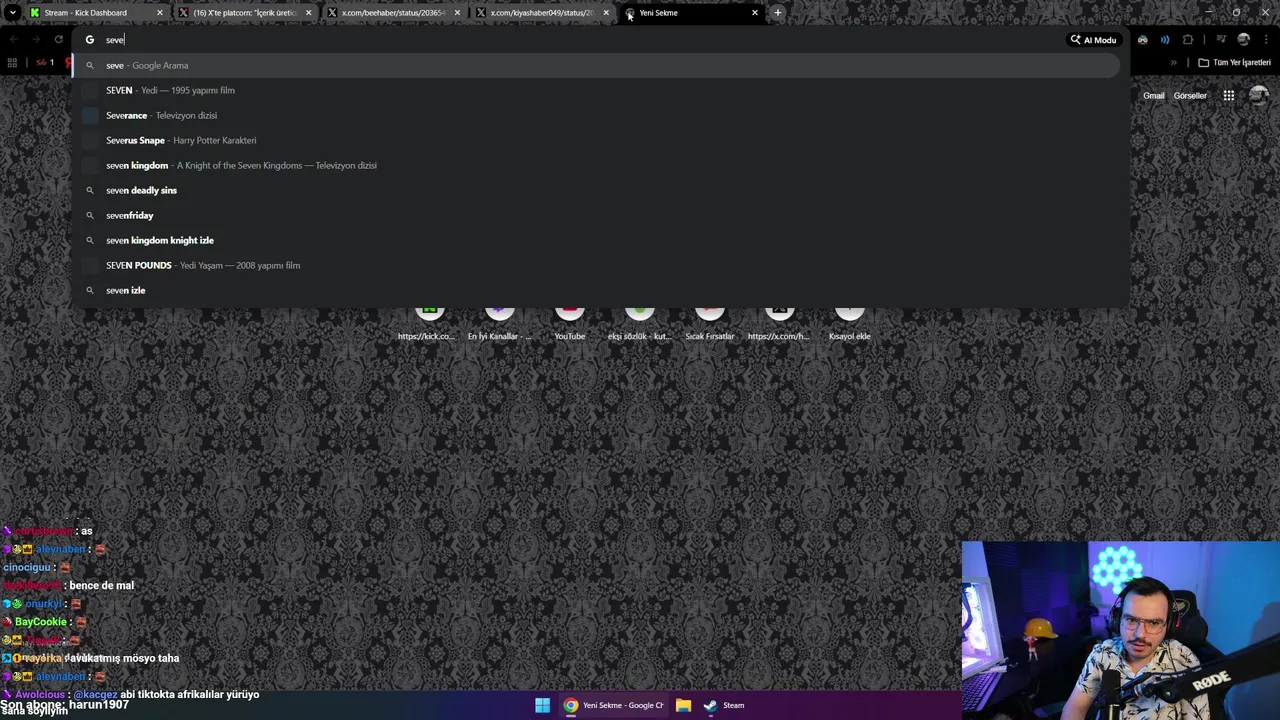Screen dimensions: 1280x720
Task: Select 'Severus Snape' suggestion
Action: coord(596,140)
